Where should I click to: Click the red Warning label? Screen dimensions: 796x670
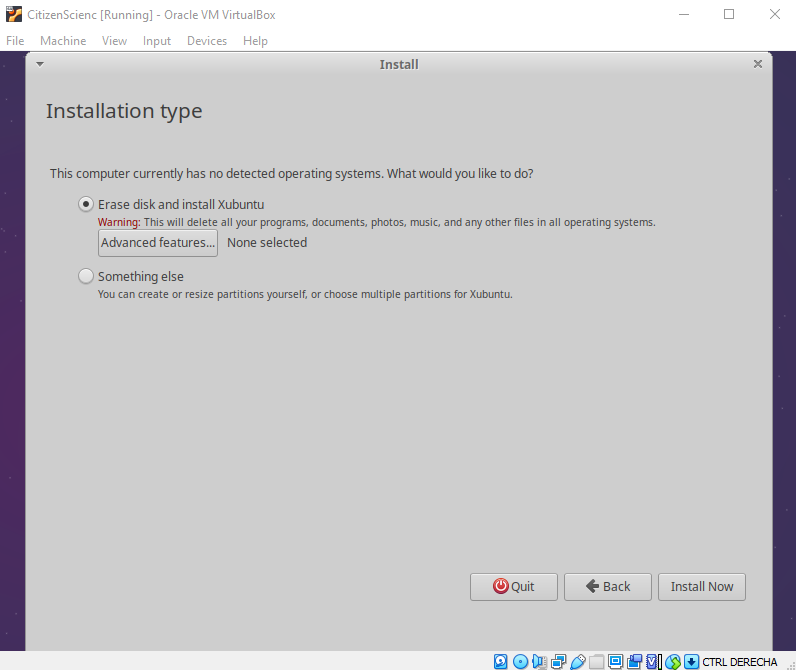(x=119, y=222)
